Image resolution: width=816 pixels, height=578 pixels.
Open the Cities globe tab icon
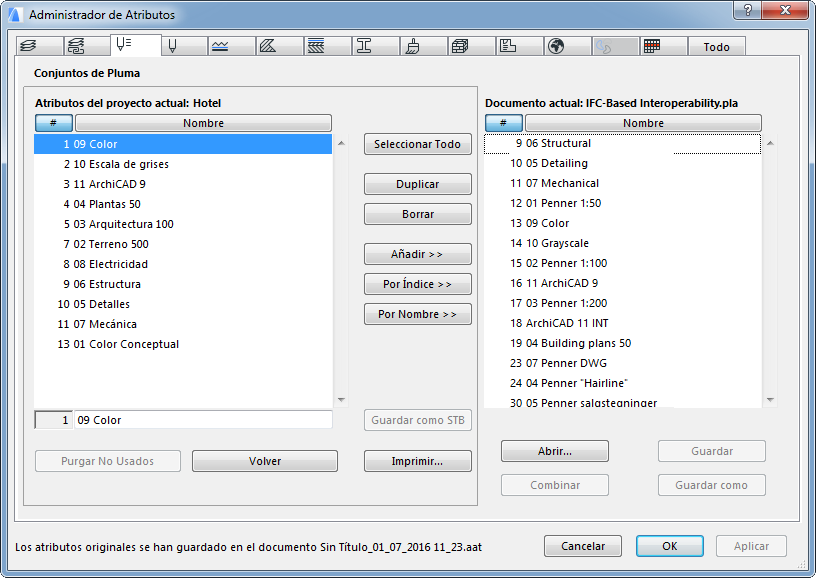[567, 46]
